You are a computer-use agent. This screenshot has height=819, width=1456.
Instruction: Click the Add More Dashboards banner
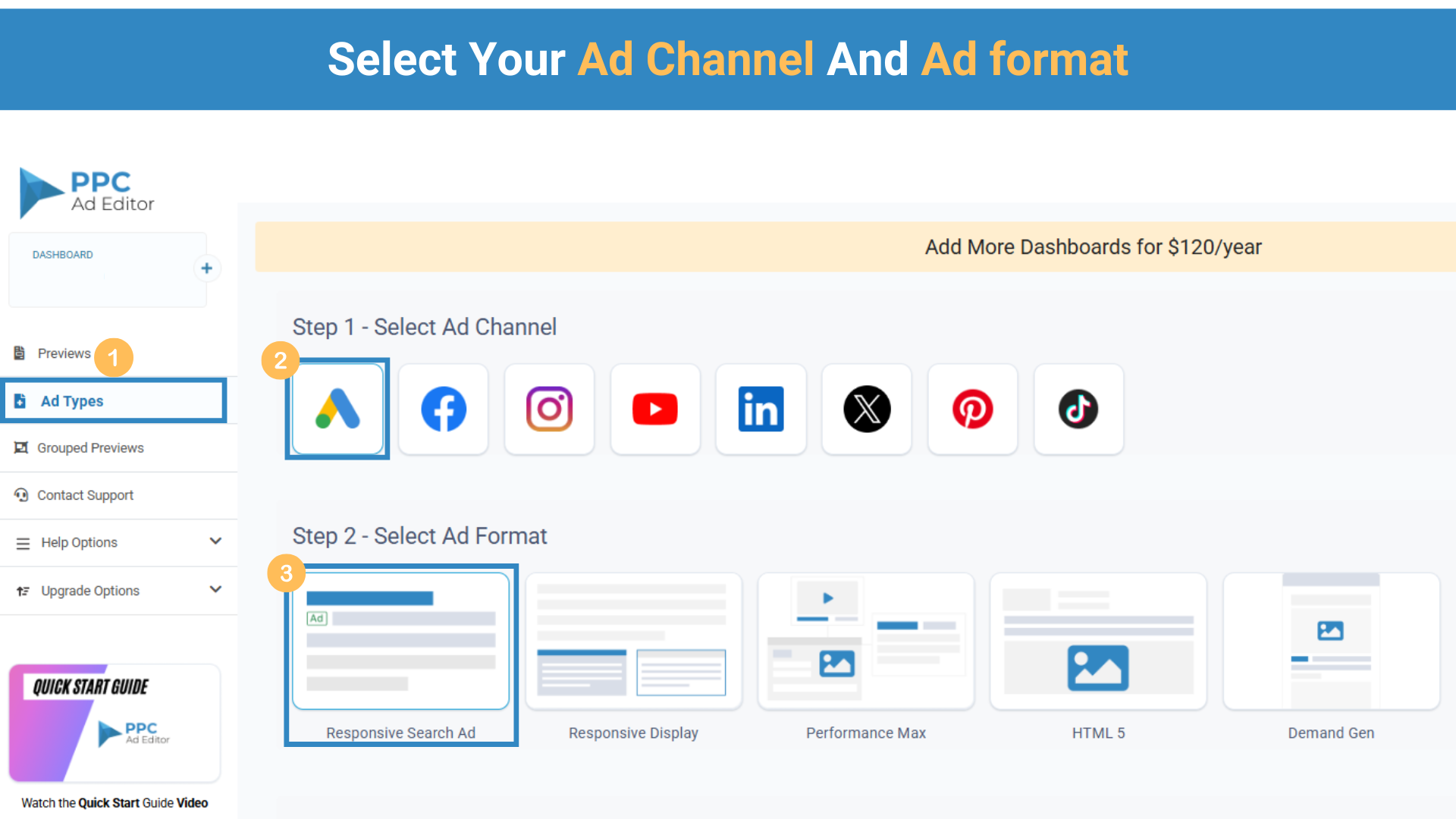coord(1092,247)
